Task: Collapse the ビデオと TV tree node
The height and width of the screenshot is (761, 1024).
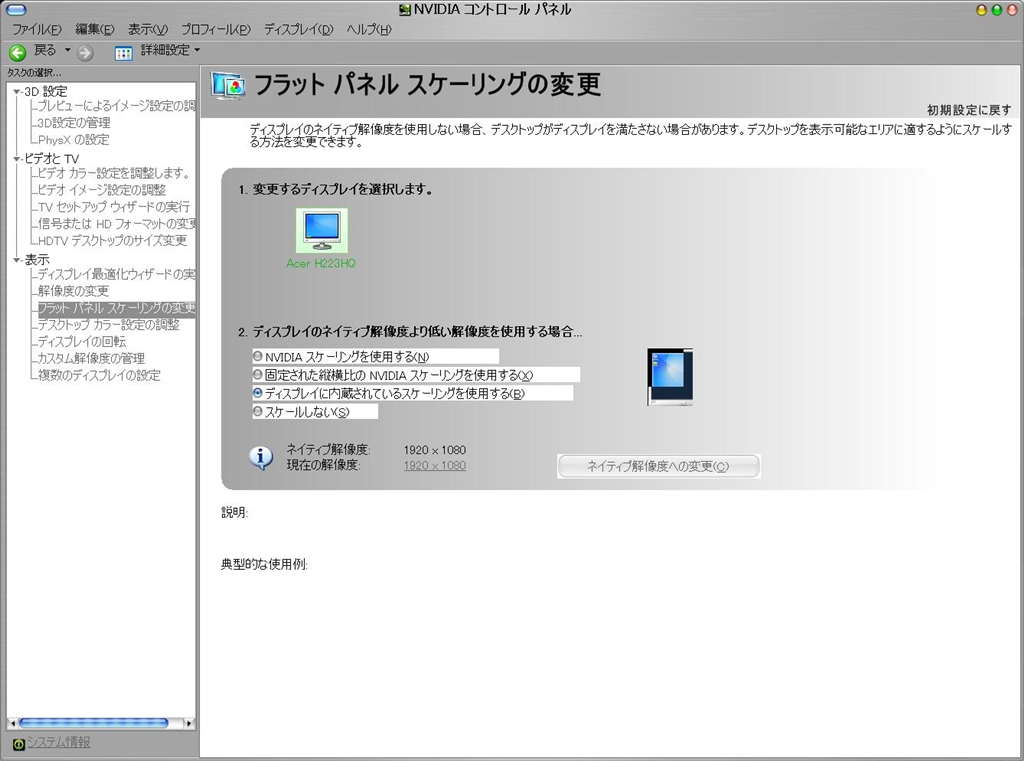Action: [x=16, y=159]
